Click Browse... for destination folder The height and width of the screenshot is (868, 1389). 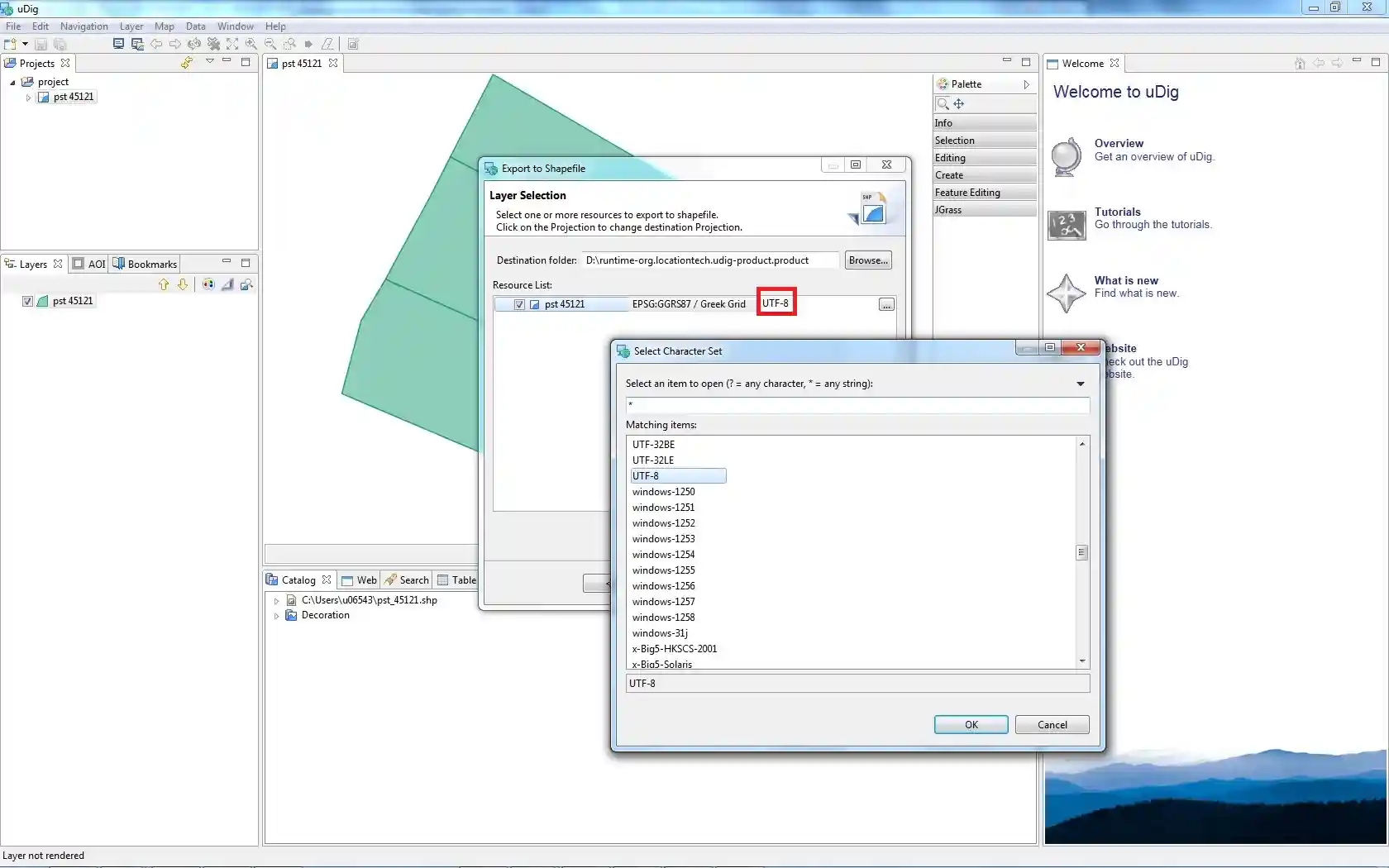[868, 260]
